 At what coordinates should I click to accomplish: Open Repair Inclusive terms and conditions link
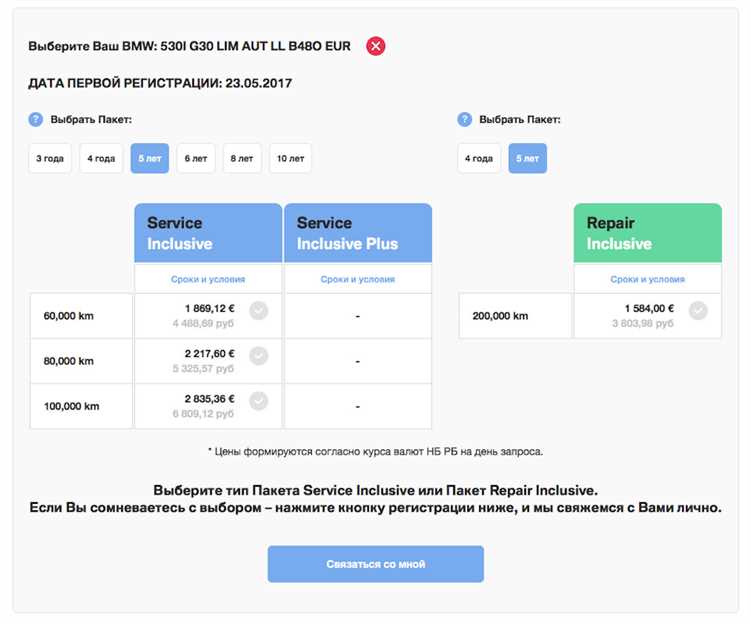click(648, 279)
